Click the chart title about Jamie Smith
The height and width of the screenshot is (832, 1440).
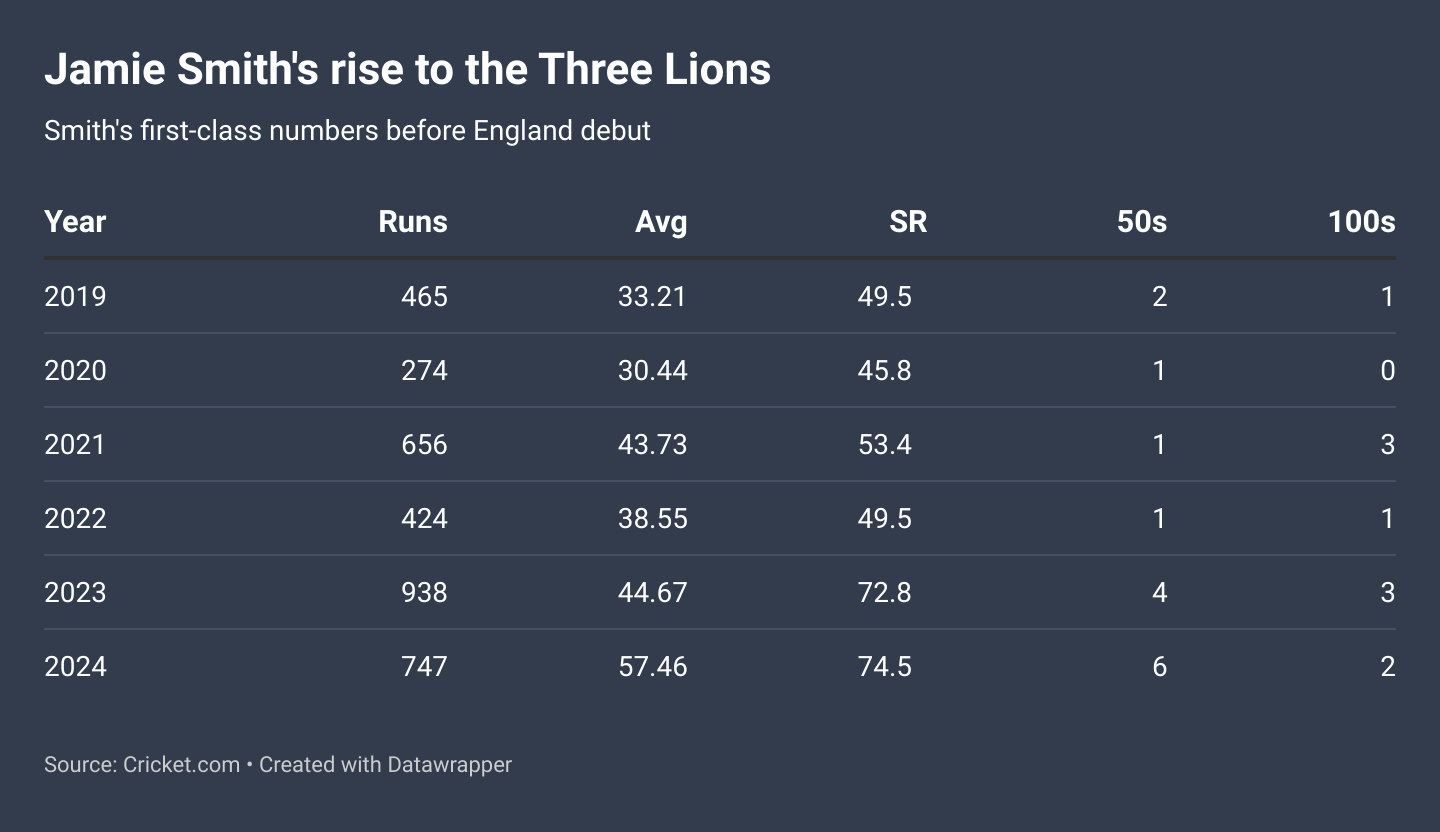tap(407, 70)
